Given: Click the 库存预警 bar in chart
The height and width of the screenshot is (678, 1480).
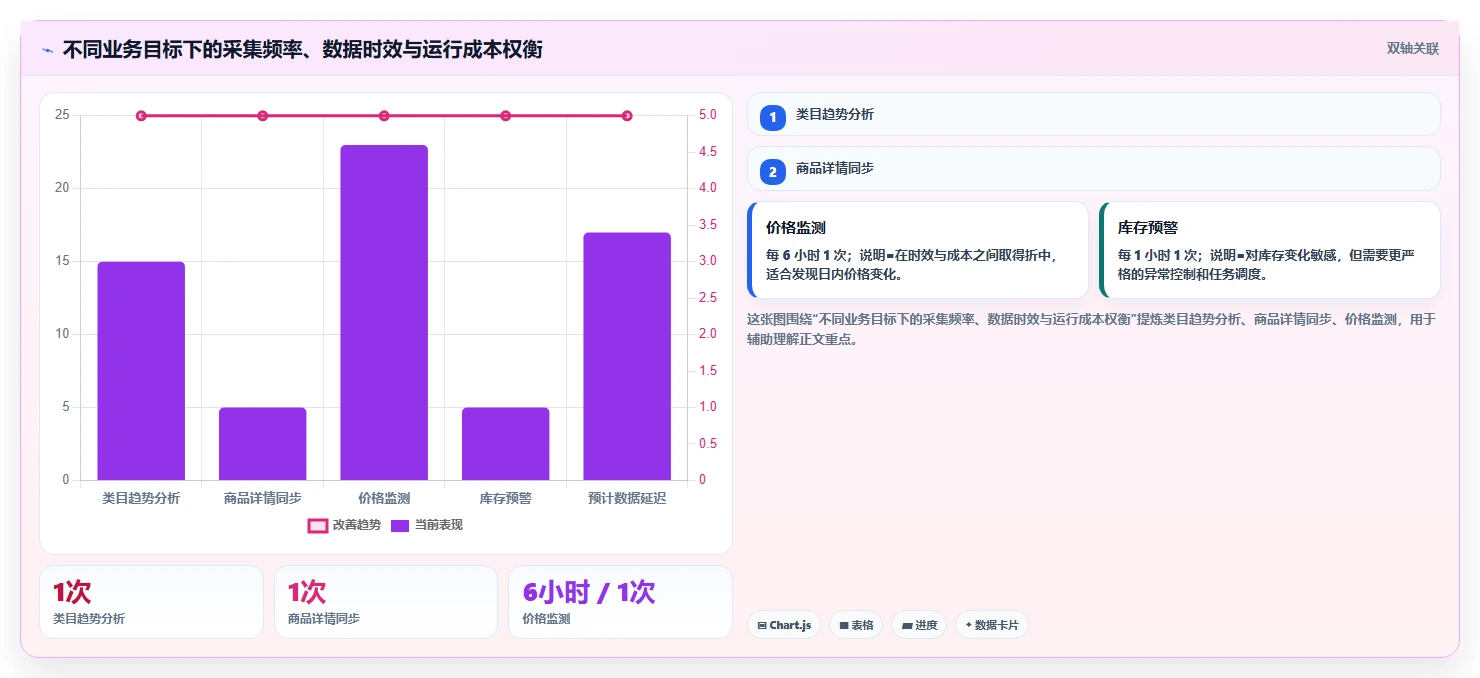Looking at the screenshot, I should [505, 444].
